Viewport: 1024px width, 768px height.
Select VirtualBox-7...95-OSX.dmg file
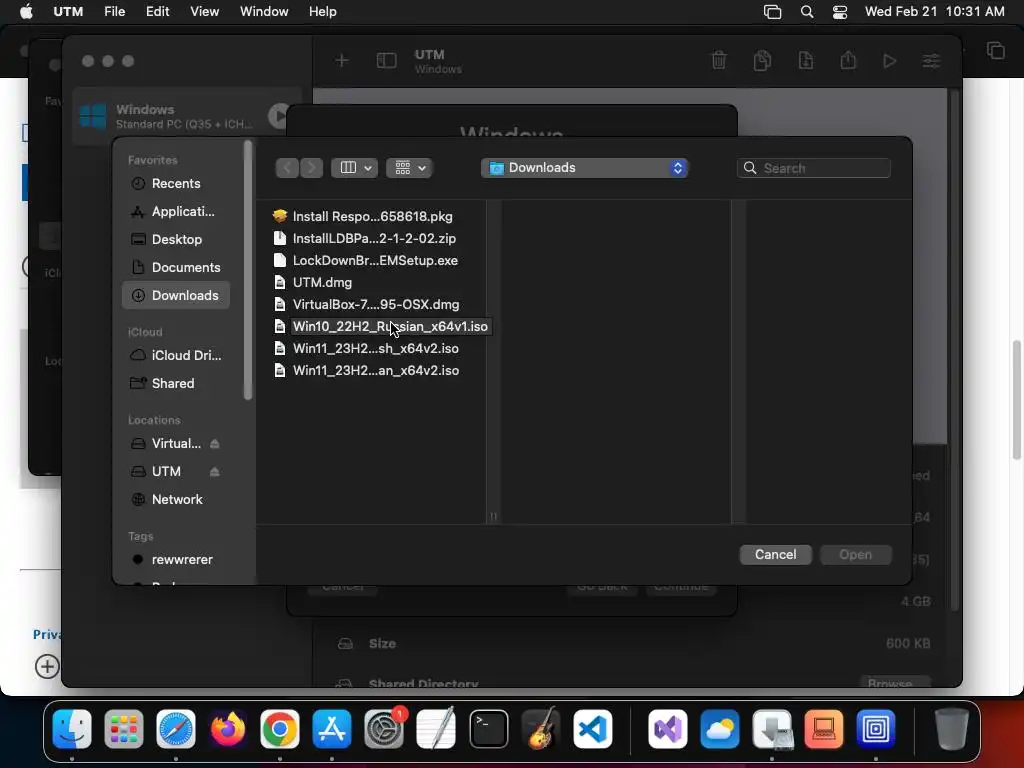376,305
